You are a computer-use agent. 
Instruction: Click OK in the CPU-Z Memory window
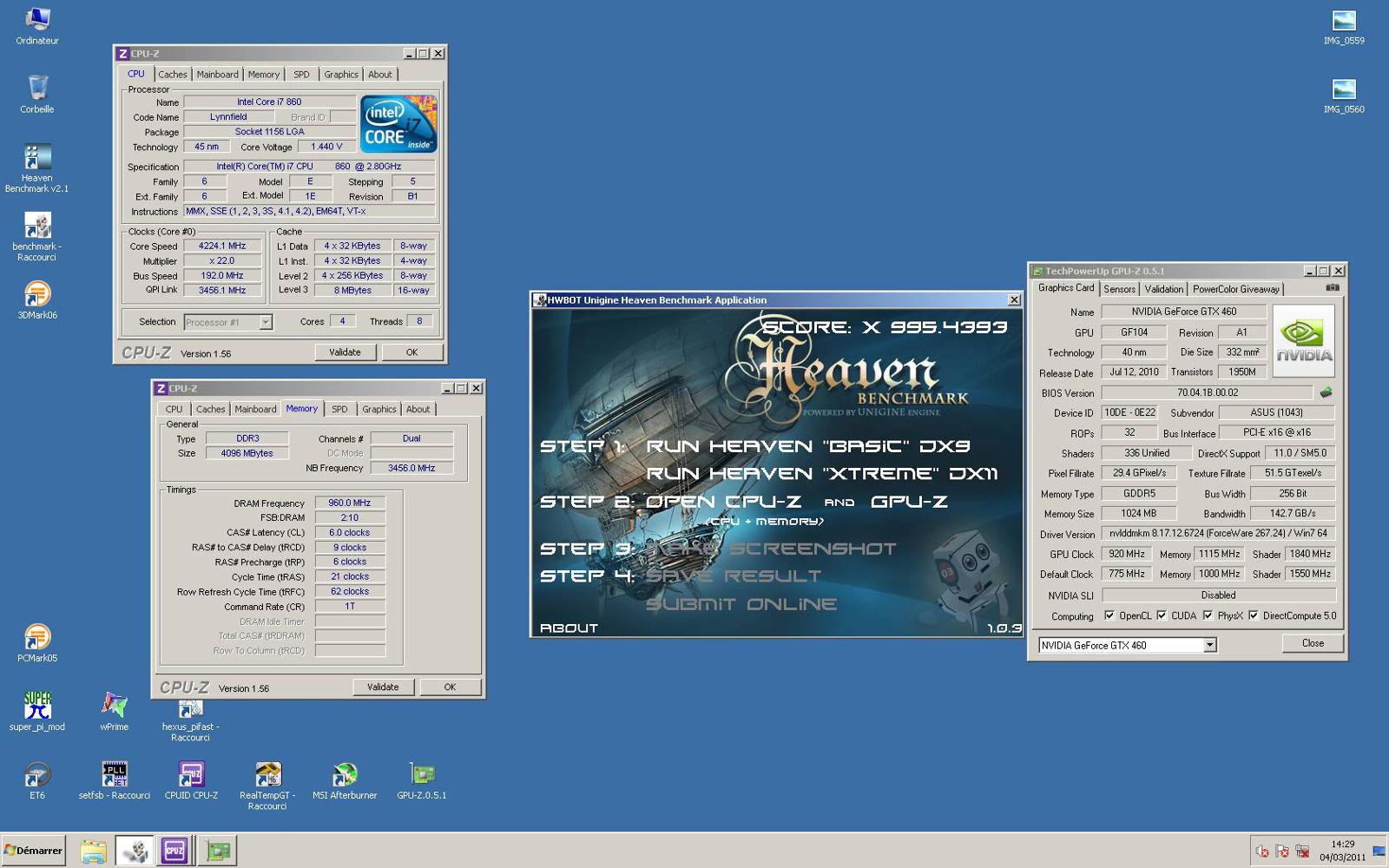(450, 687)
